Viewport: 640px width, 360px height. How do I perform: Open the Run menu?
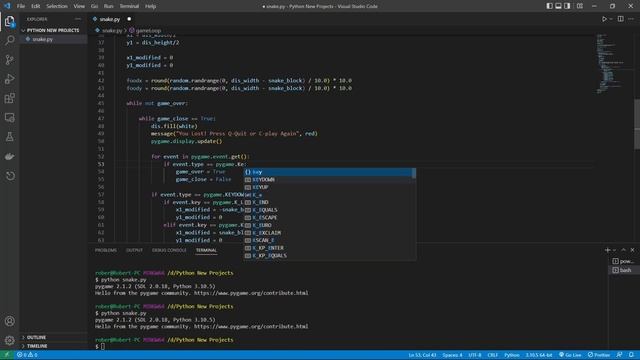[x=108, y=6]
